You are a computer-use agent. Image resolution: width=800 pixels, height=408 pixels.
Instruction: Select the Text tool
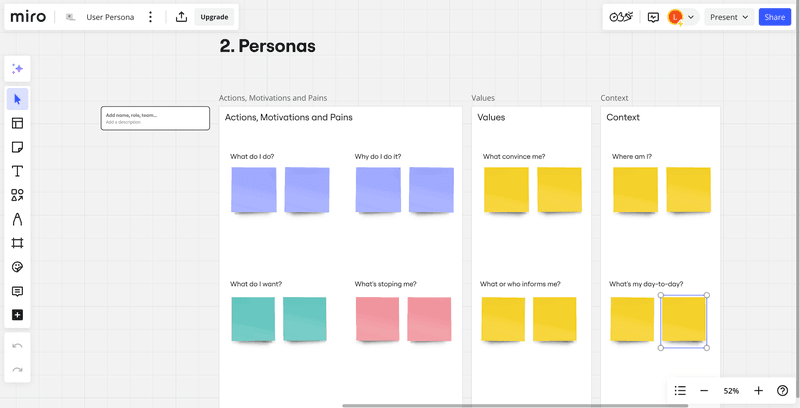pos(17,171)
